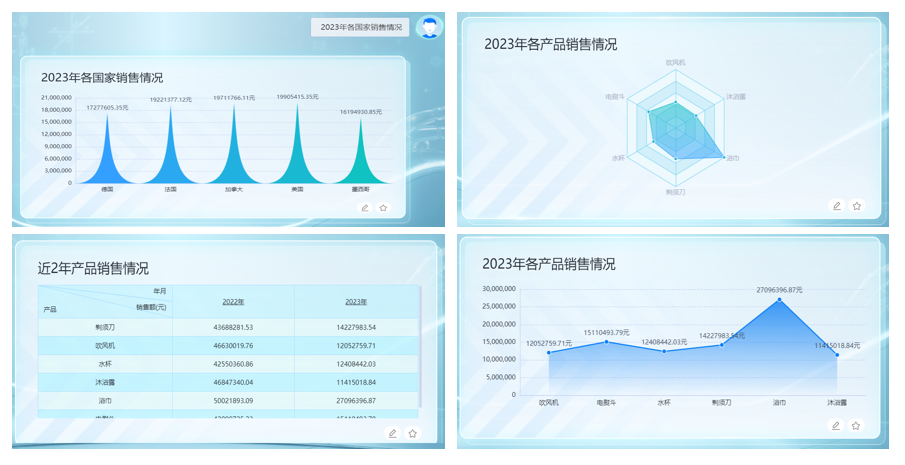Viewport: 905px width, 465px height.
Task: Click the 吹风机 axis label on radar
Action: pyautogui.click(x=676, y=62)
